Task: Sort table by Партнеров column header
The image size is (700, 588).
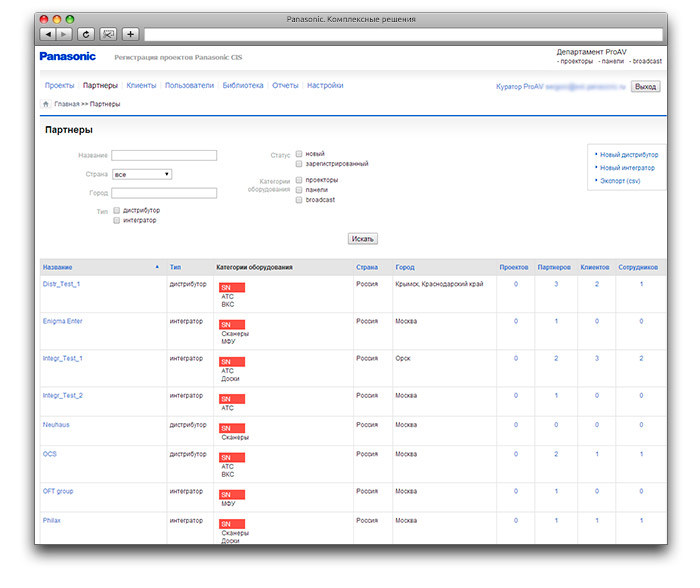Action: [x=554, y=267]
